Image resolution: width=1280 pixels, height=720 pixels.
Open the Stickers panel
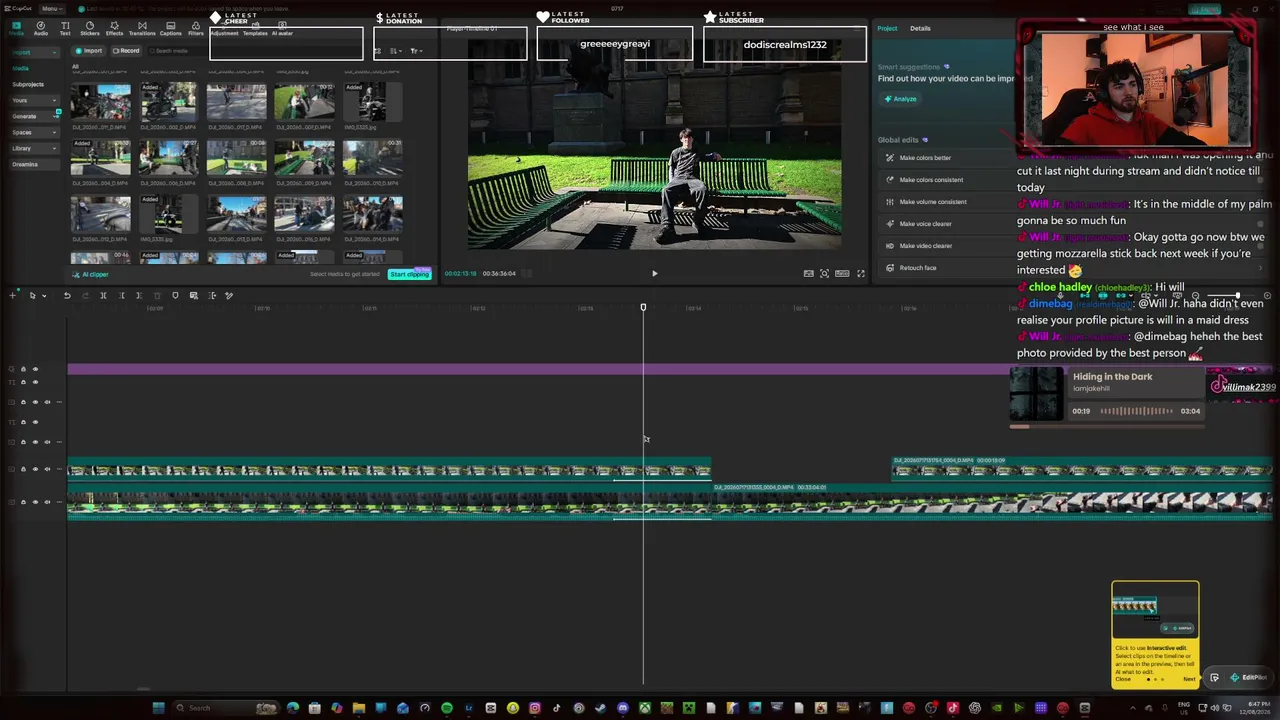tap(89, 28)
